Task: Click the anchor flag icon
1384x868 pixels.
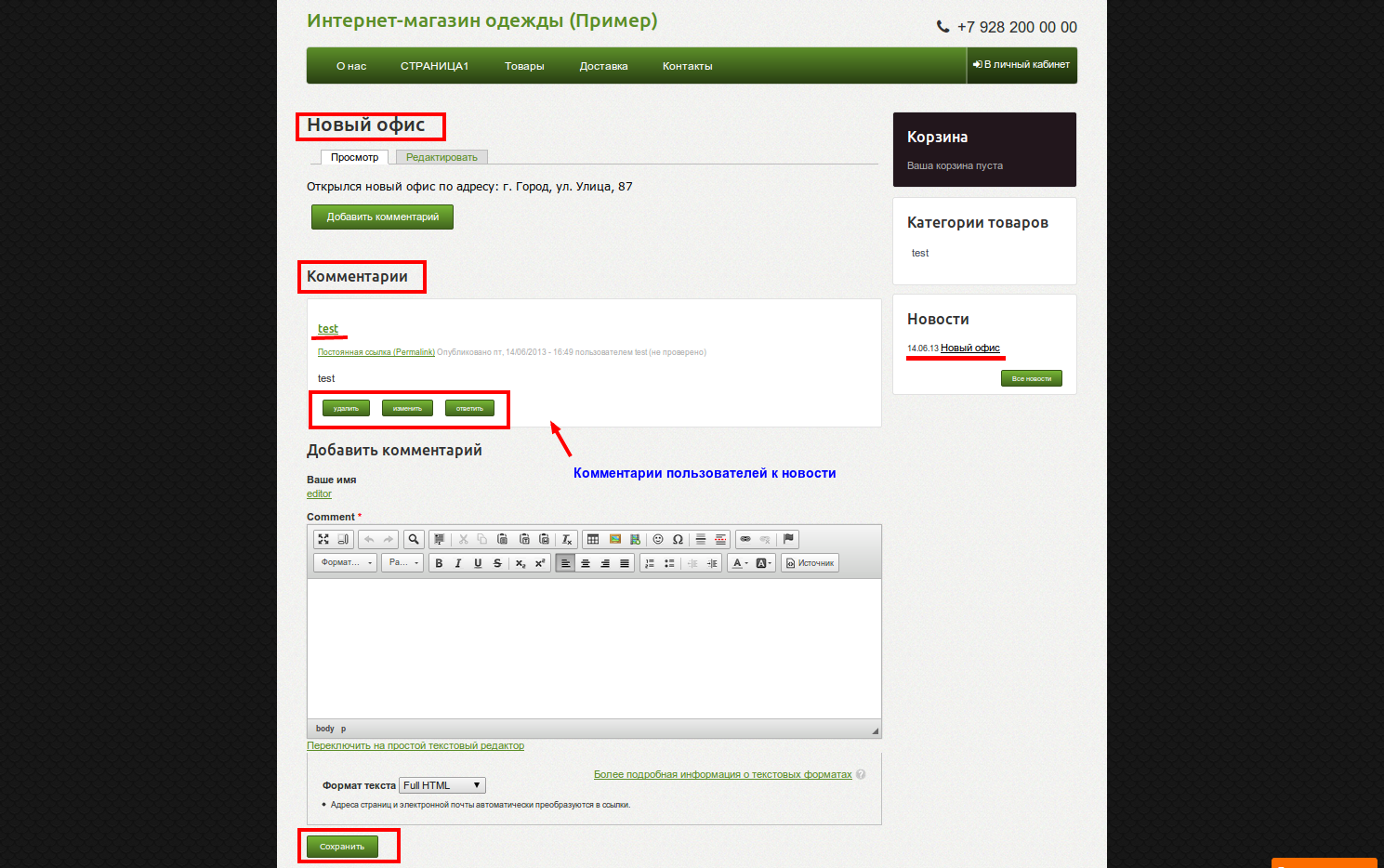Action: click(788, 539)
